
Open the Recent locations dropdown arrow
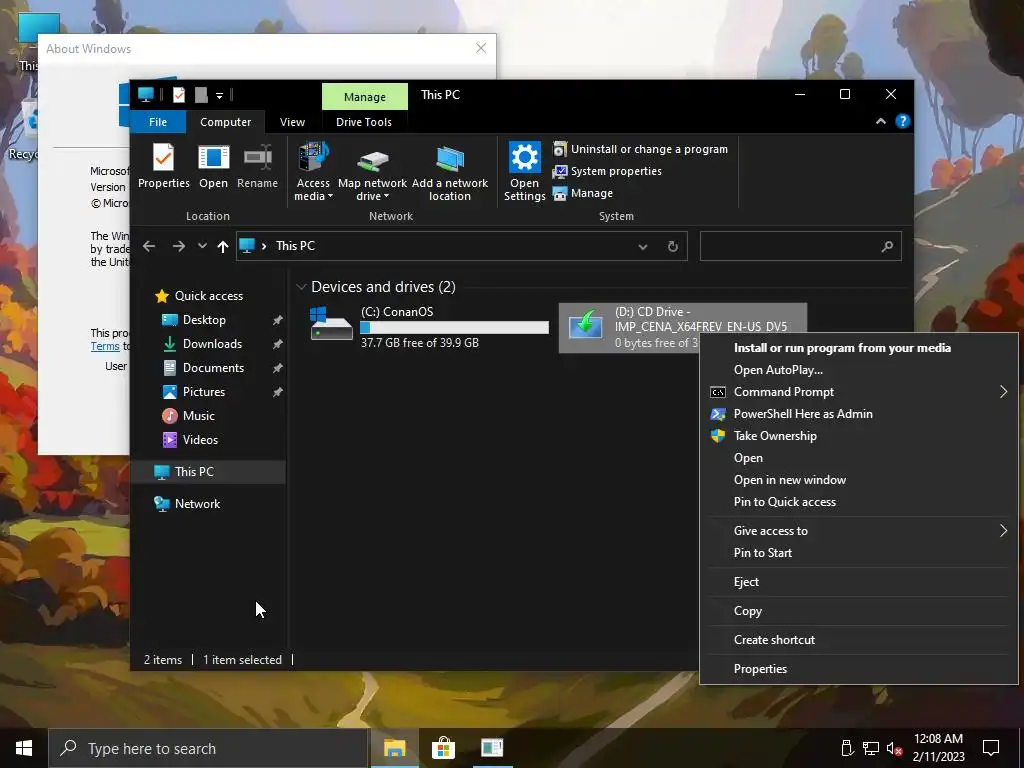tap(202, 246)
